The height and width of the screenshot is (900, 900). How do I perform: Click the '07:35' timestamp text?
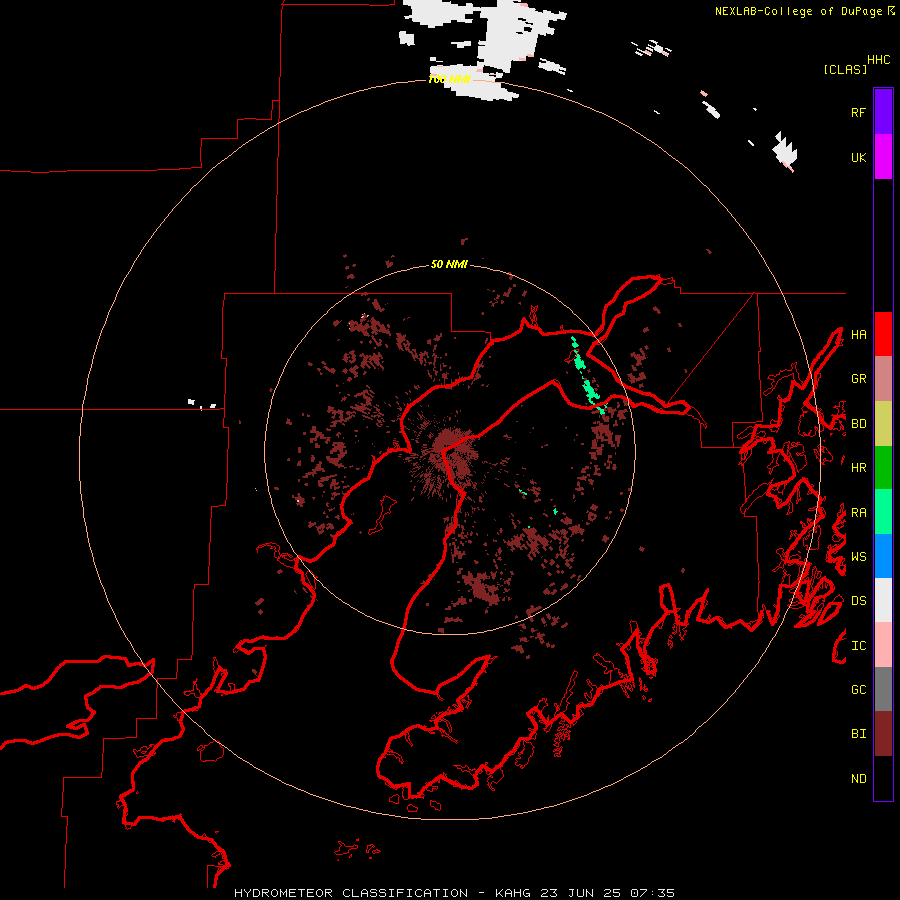(x=652, y=893)
